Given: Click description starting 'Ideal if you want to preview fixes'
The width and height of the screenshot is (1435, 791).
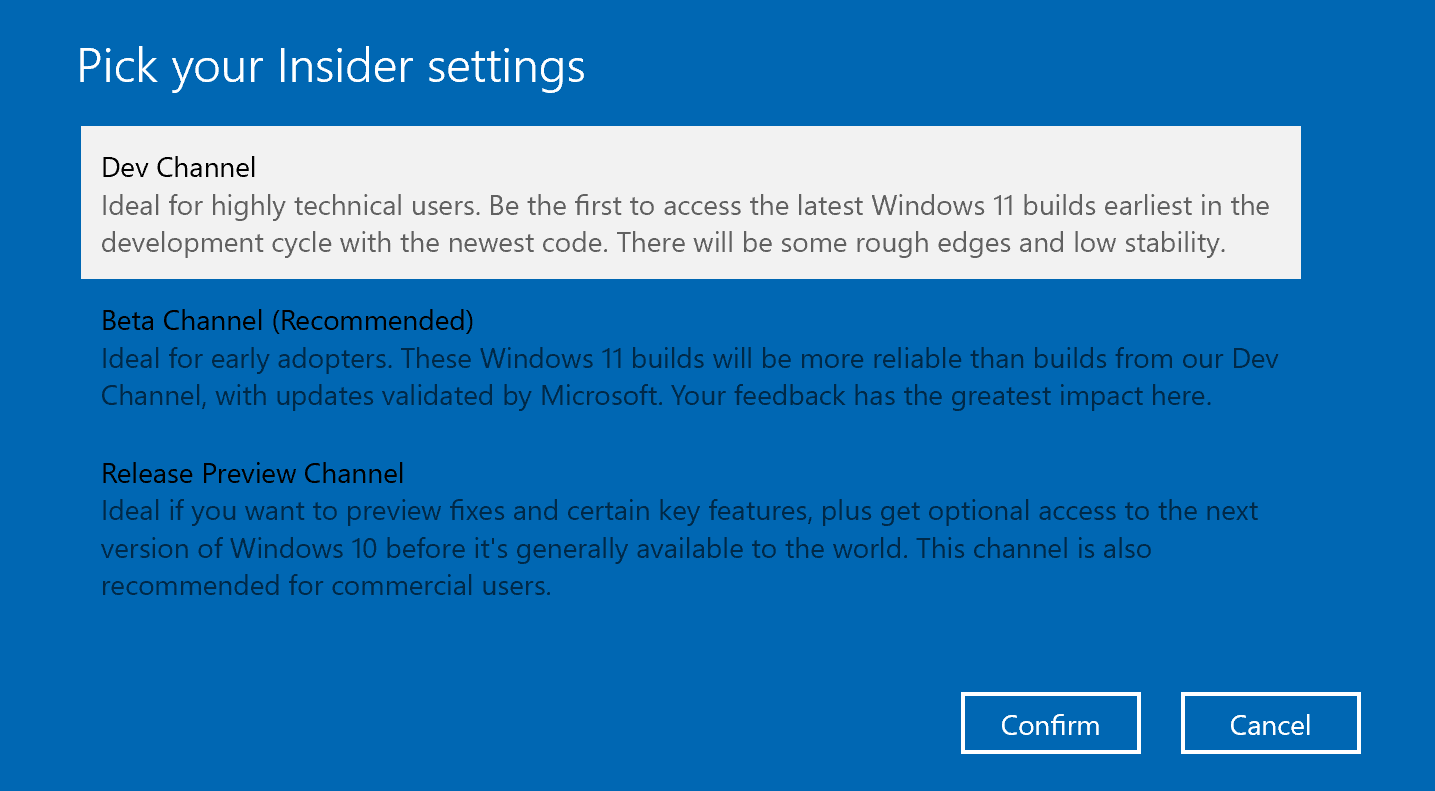Looking at the screenshot, I should (680, 512).
